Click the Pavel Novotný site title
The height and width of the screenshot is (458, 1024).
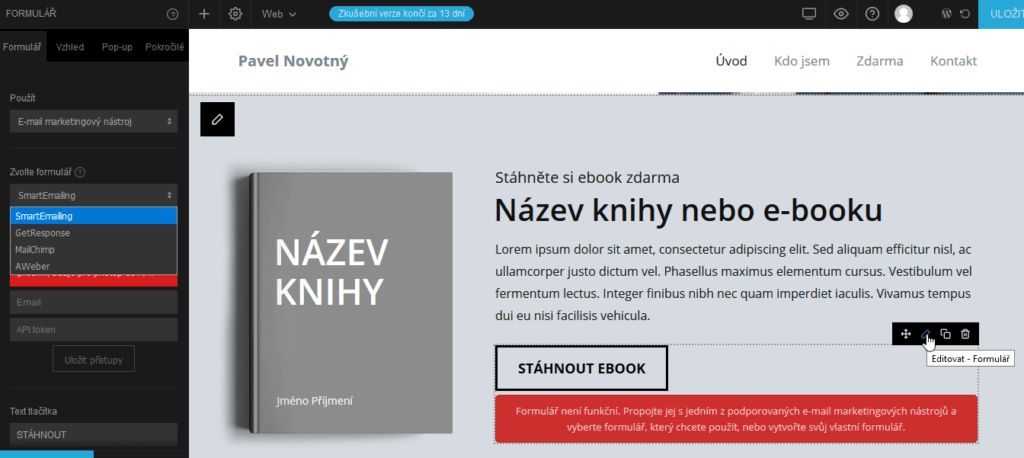tap(293, 61)
